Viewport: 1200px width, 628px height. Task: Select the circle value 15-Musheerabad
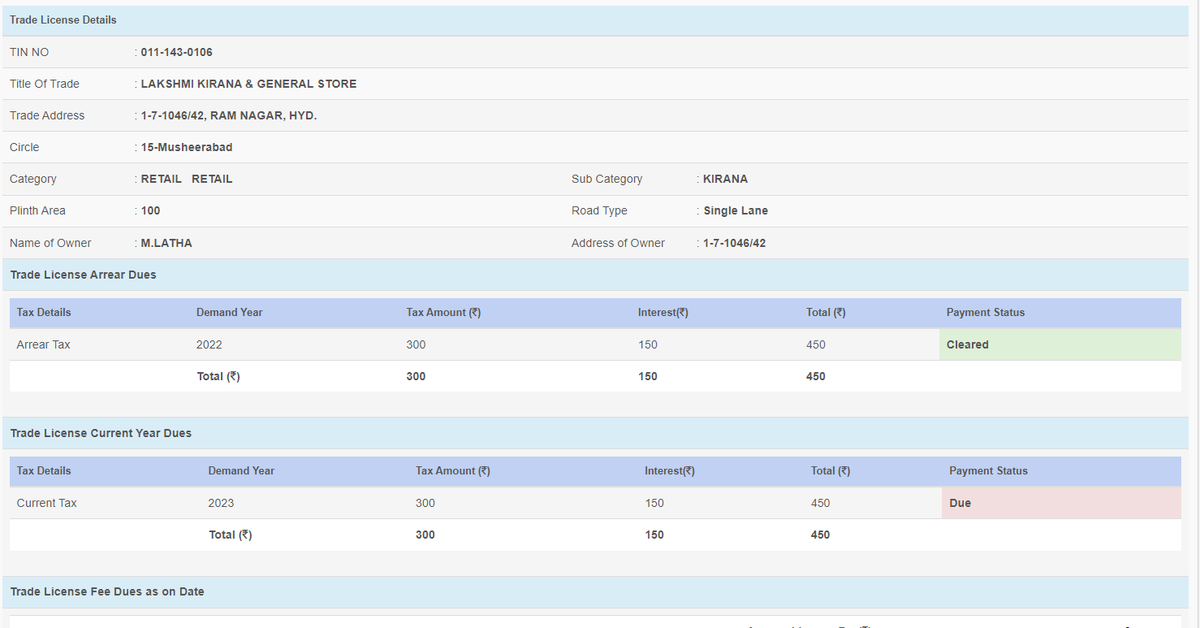[x=186, y=147]
